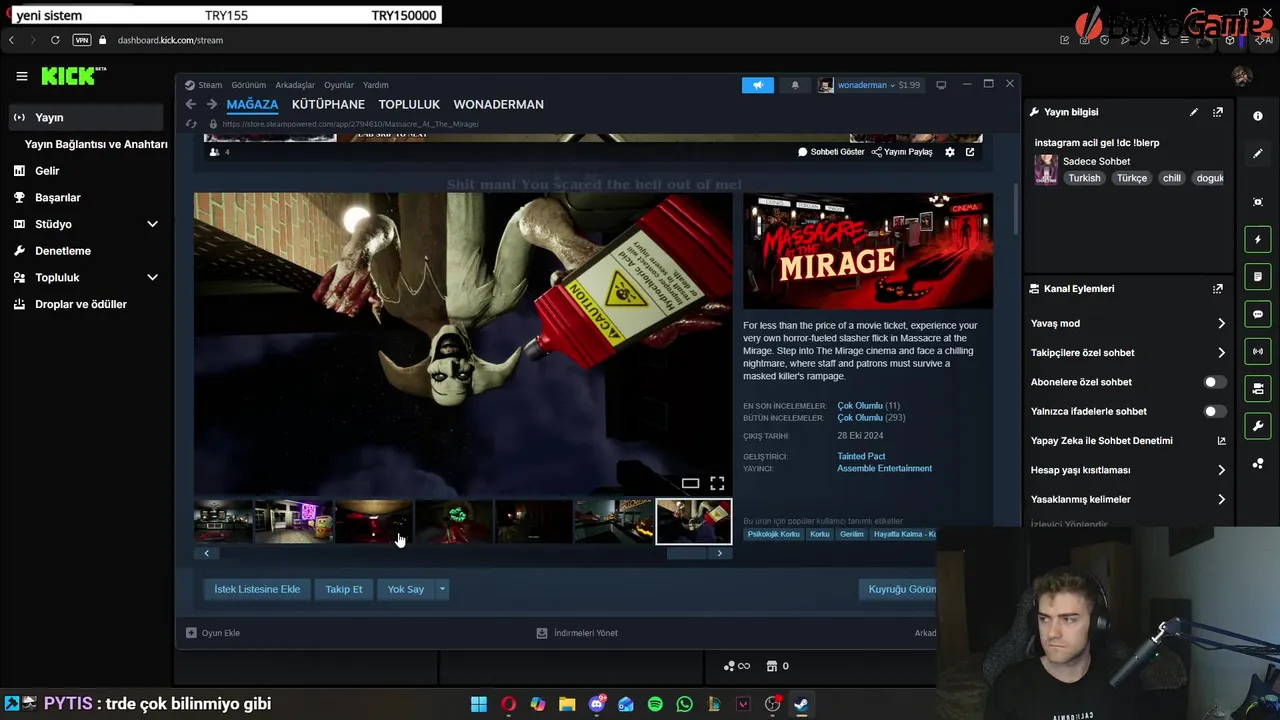Expand Hesap yaşı kısıtlaması options

pyautogui.click(x=1221, y=470)
